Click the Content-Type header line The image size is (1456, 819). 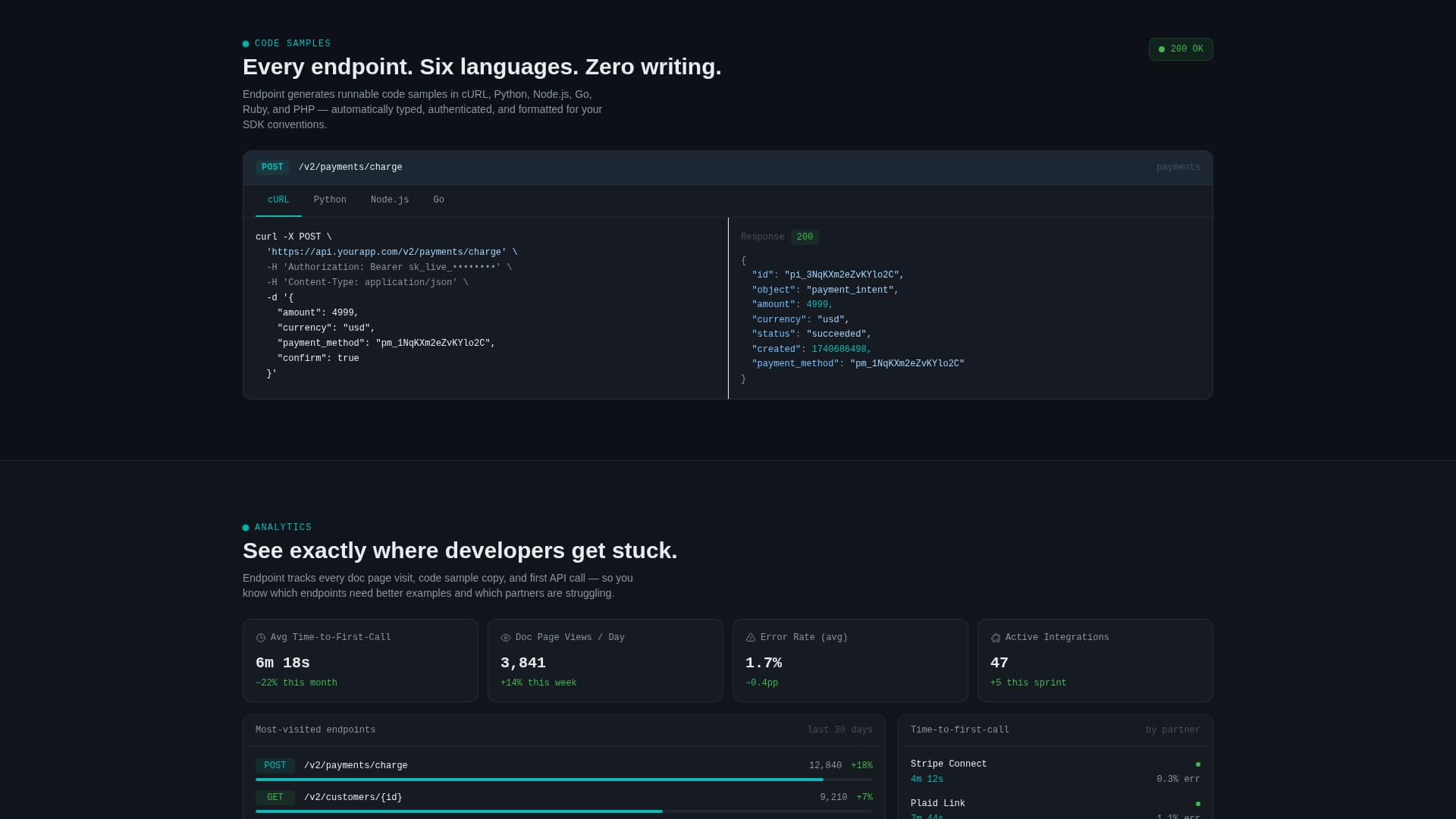click(367, 283)
